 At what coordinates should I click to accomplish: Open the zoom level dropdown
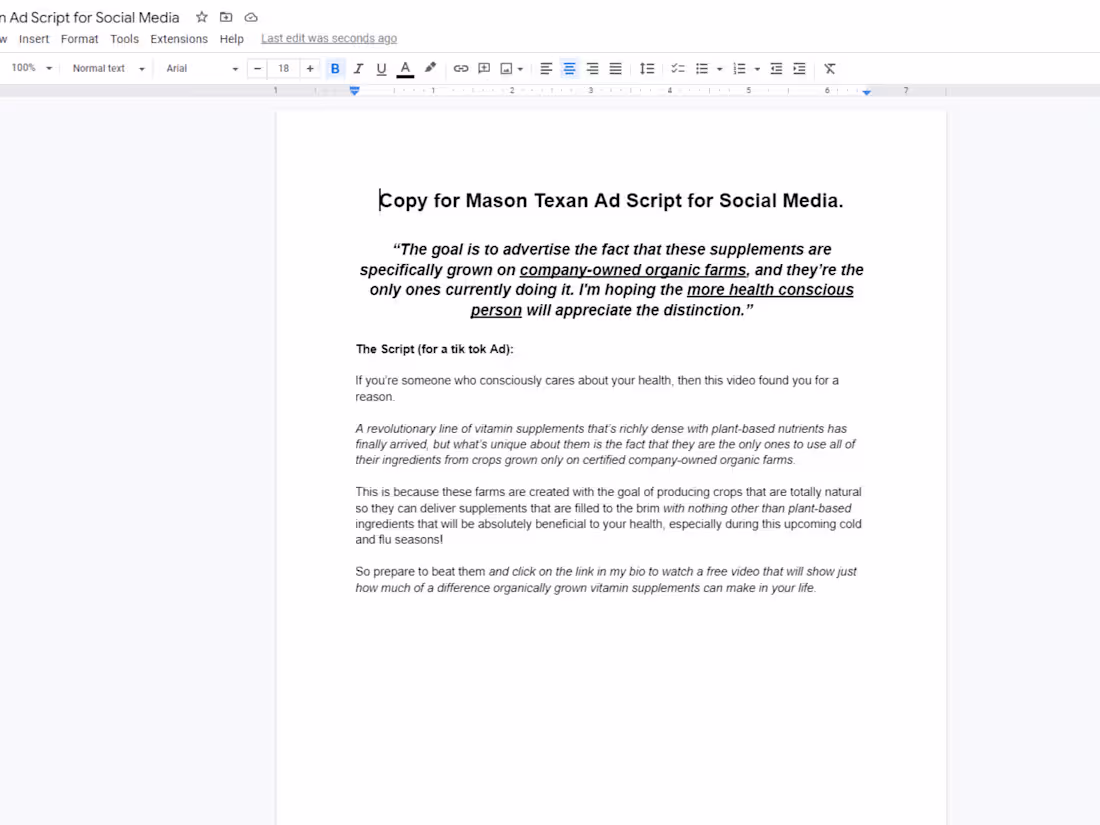tap(31, 68)
